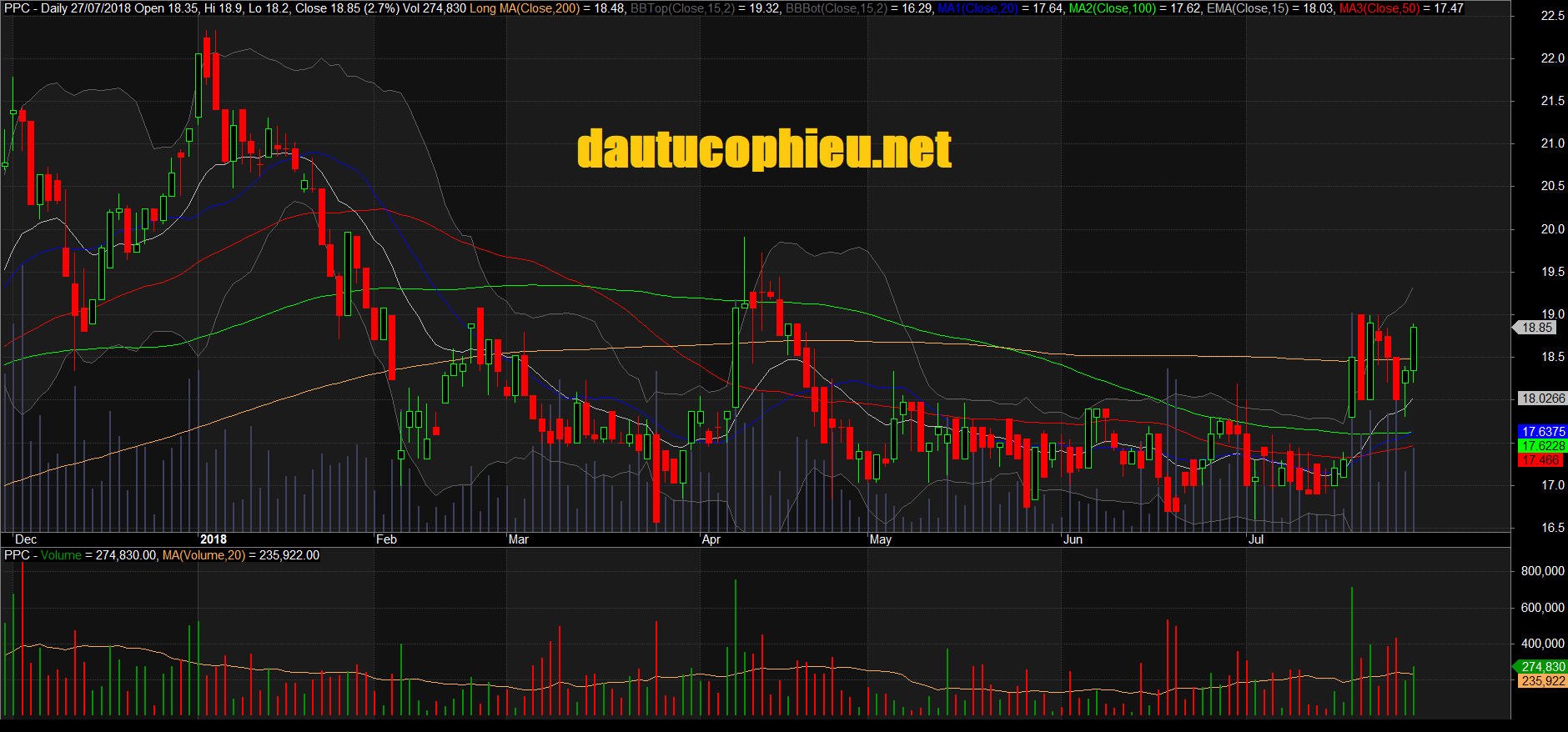The image size is (1568, 732).
Task: Select the BBBot(Close,15,2) indicator label
Action: coord(836,8)
